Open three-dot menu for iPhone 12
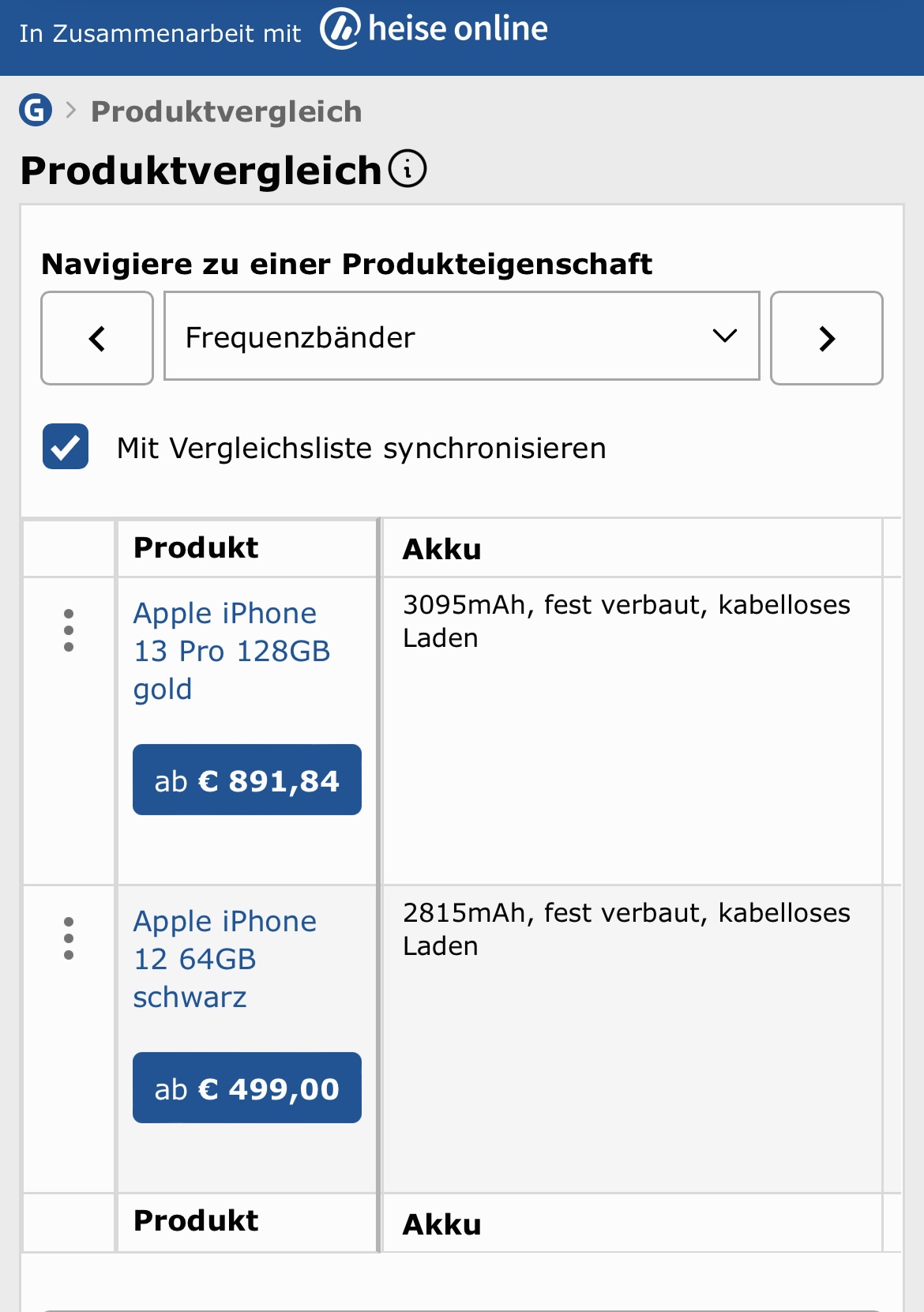The width and height of the screenshot is (924, 1312). tap(69, 938)
